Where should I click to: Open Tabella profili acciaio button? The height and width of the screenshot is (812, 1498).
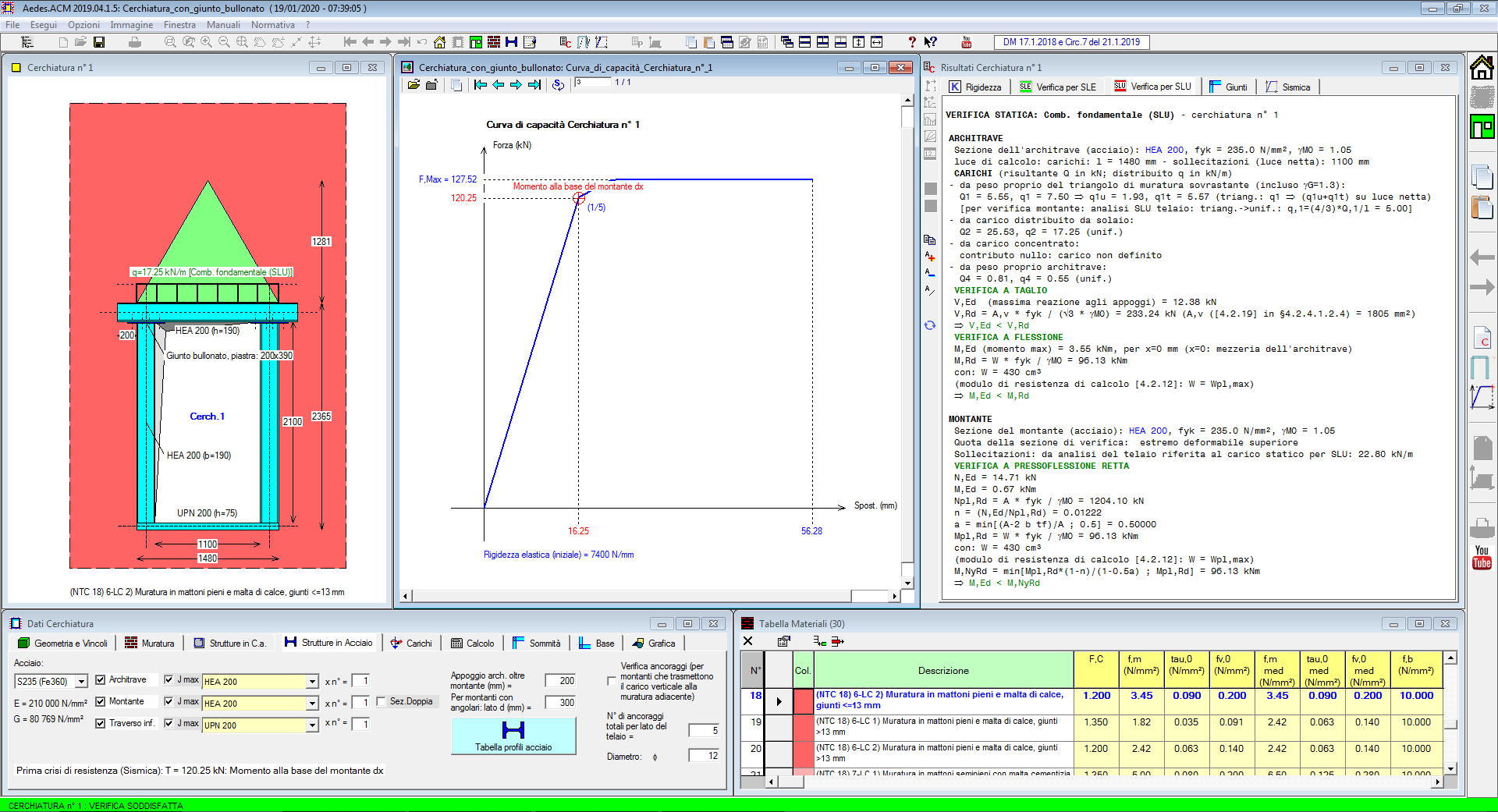513,736
